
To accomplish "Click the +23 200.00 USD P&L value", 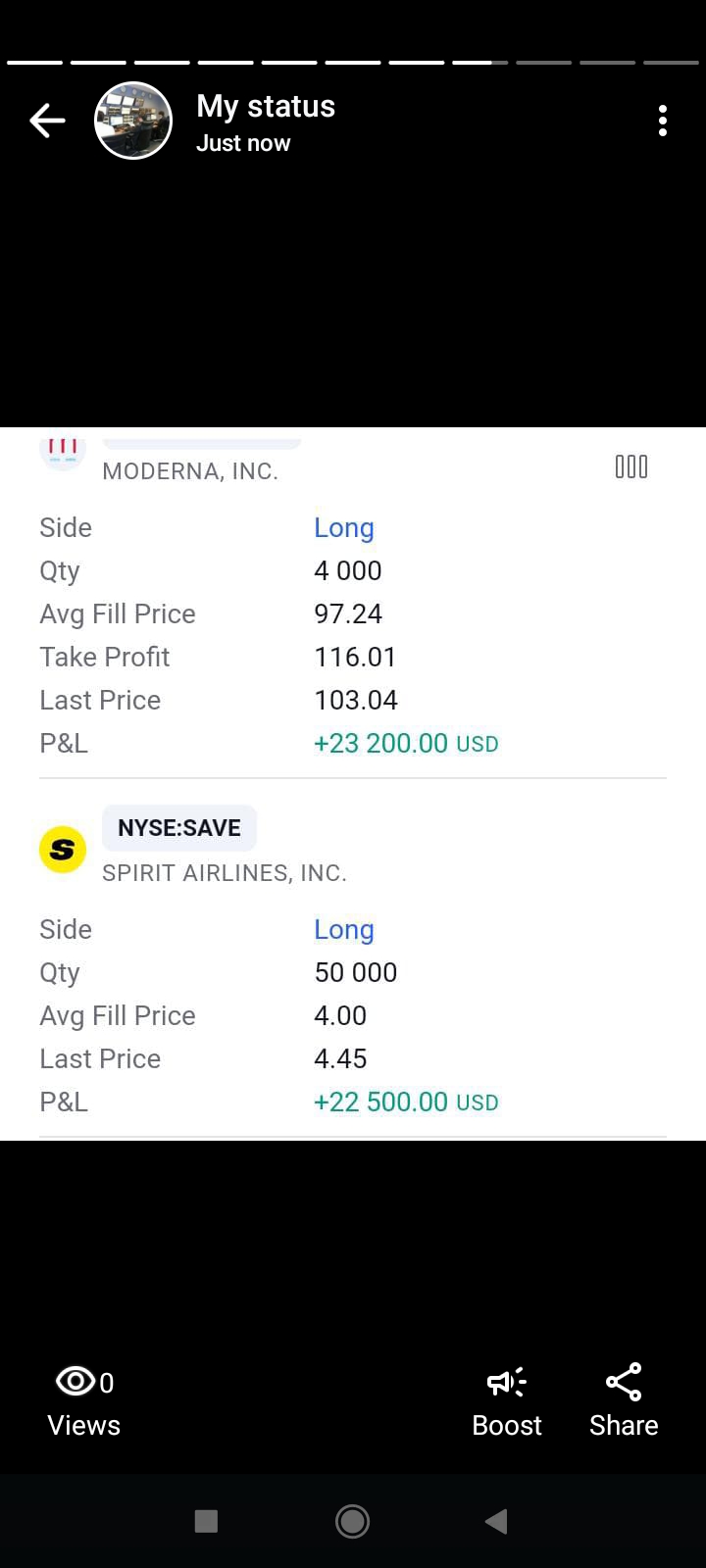I will pyautogui.click(x=406, y=744).
